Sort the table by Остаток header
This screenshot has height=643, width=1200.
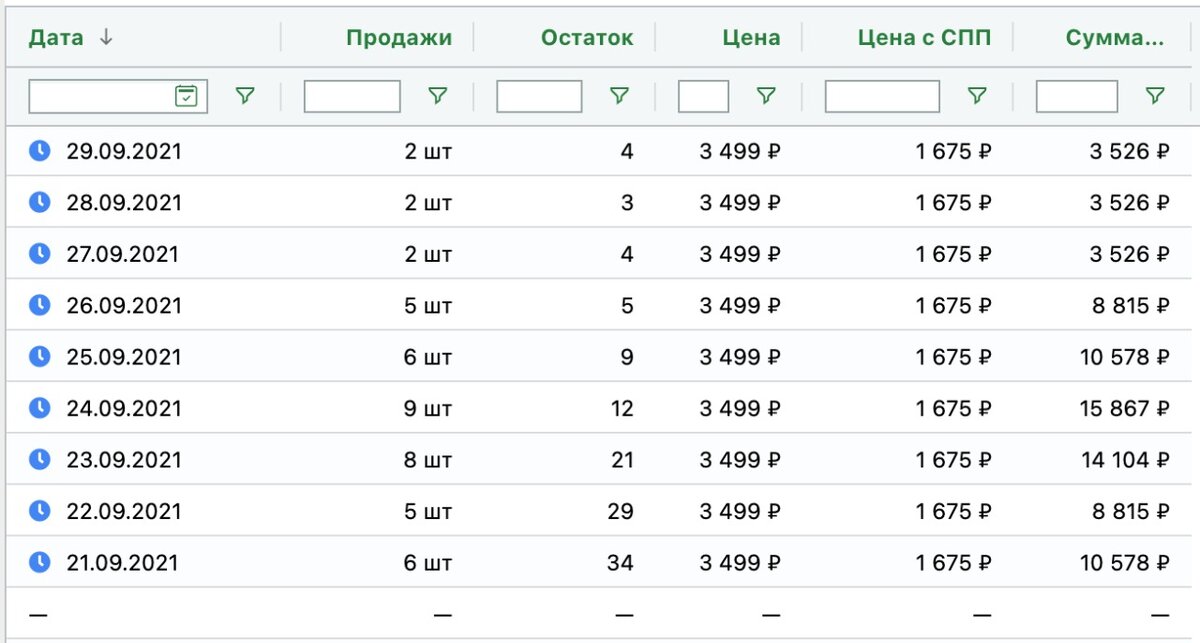pyautogui.click(x=587, y=37)
